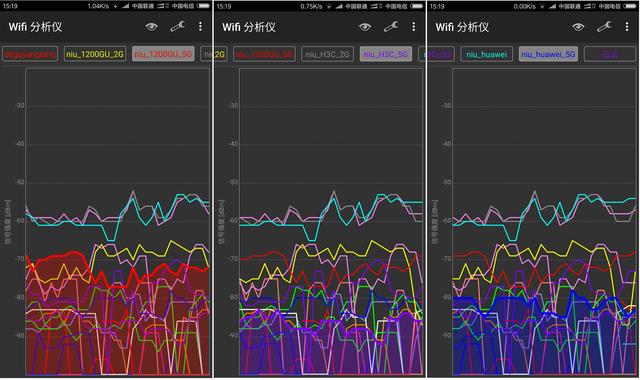Image resolution: width=640 pixels, height=380 pixels.
Task: Deselect the highlighted niu_huawei_5G chip
Action: [548, 54]
